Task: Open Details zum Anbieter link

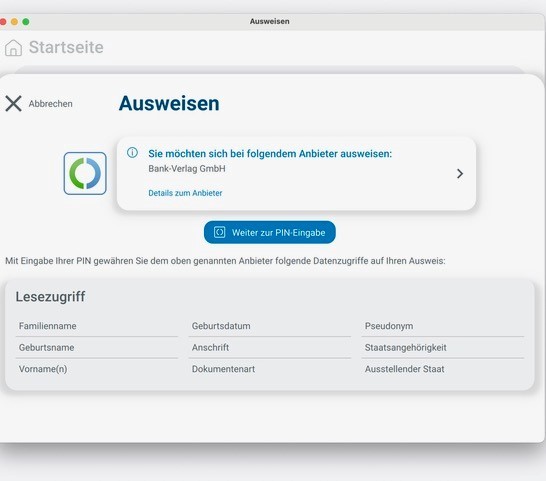Action: point(185,193)
